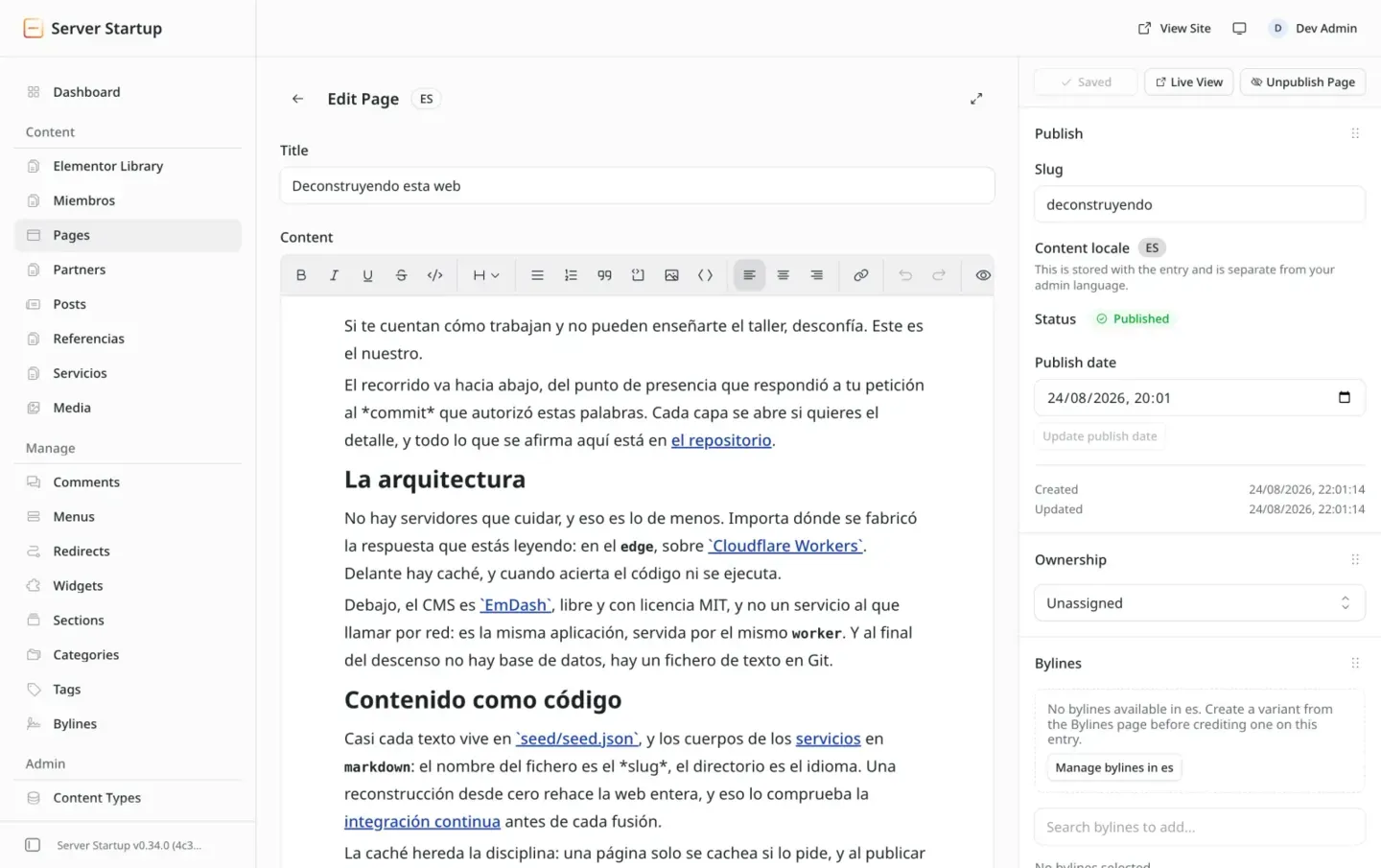Screen dimensions: 1381x868
Task: Open the Ownership dropdown set to Unassigned
Action: pyautogui.click(x=1199, y=603)
